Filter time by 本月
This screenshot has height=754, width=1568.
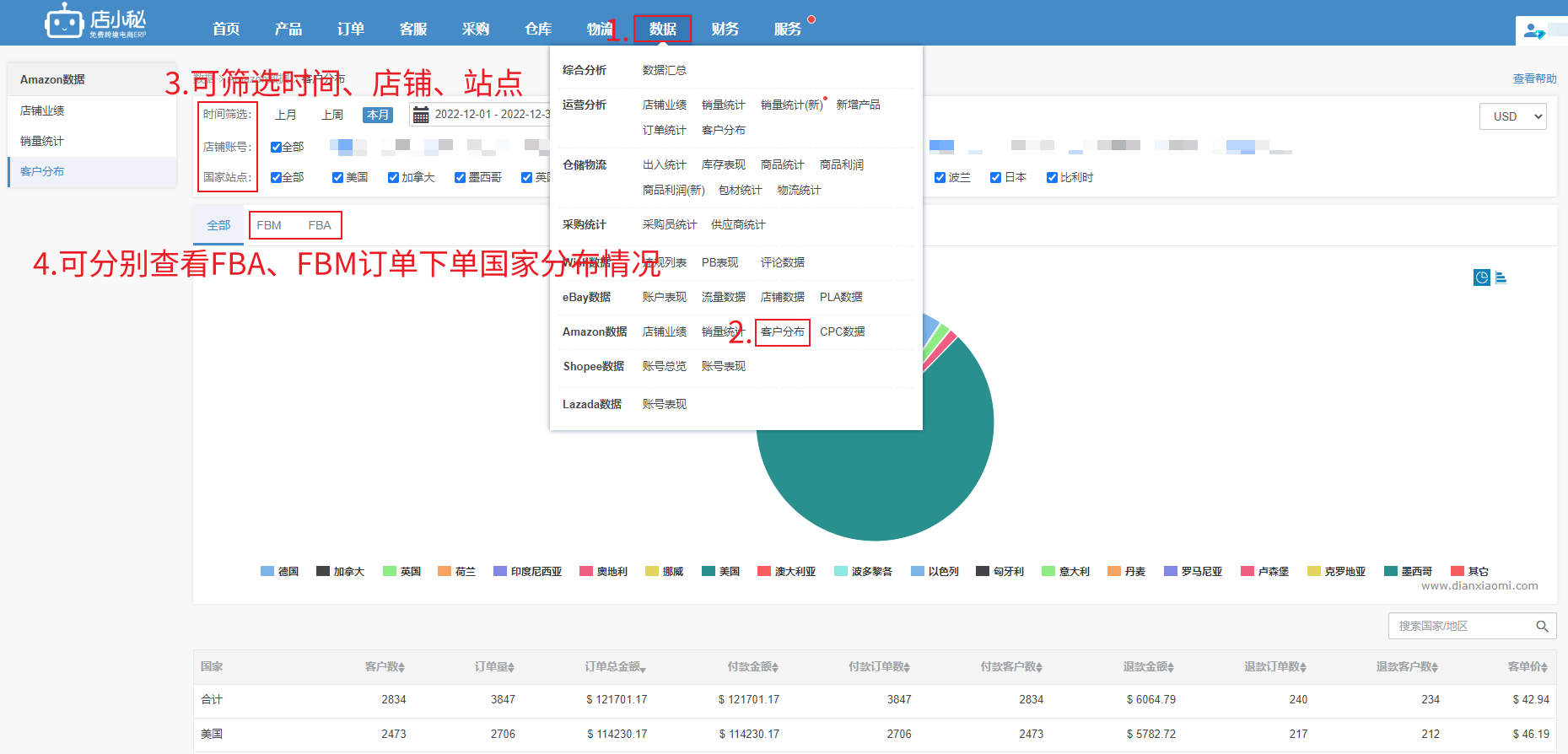(378, 115)
